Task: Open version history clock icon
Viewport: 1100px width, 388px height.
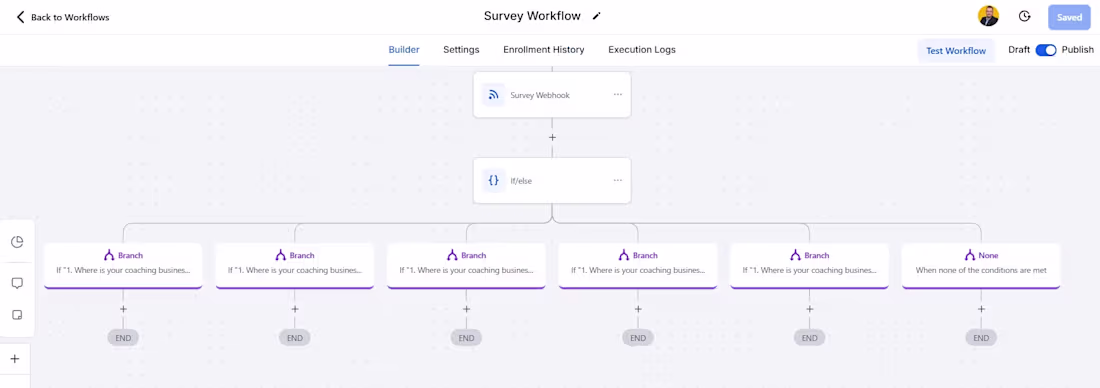Action: click(1024, 16)
